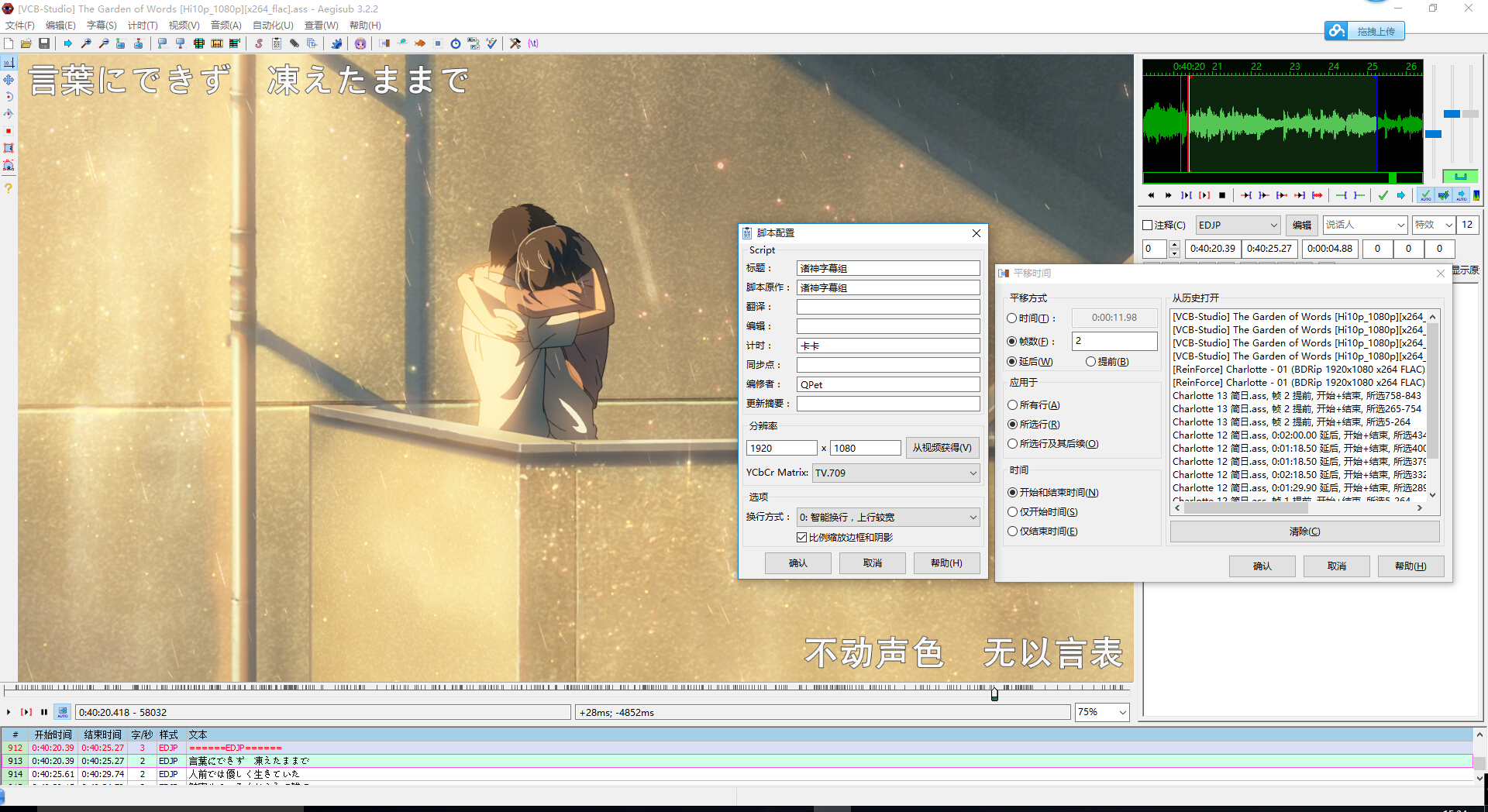Click go to next line blue arrow in audio toolbar
Image resolution: width=1488 pixels, height=812 pixels.
click(1401, 195)
